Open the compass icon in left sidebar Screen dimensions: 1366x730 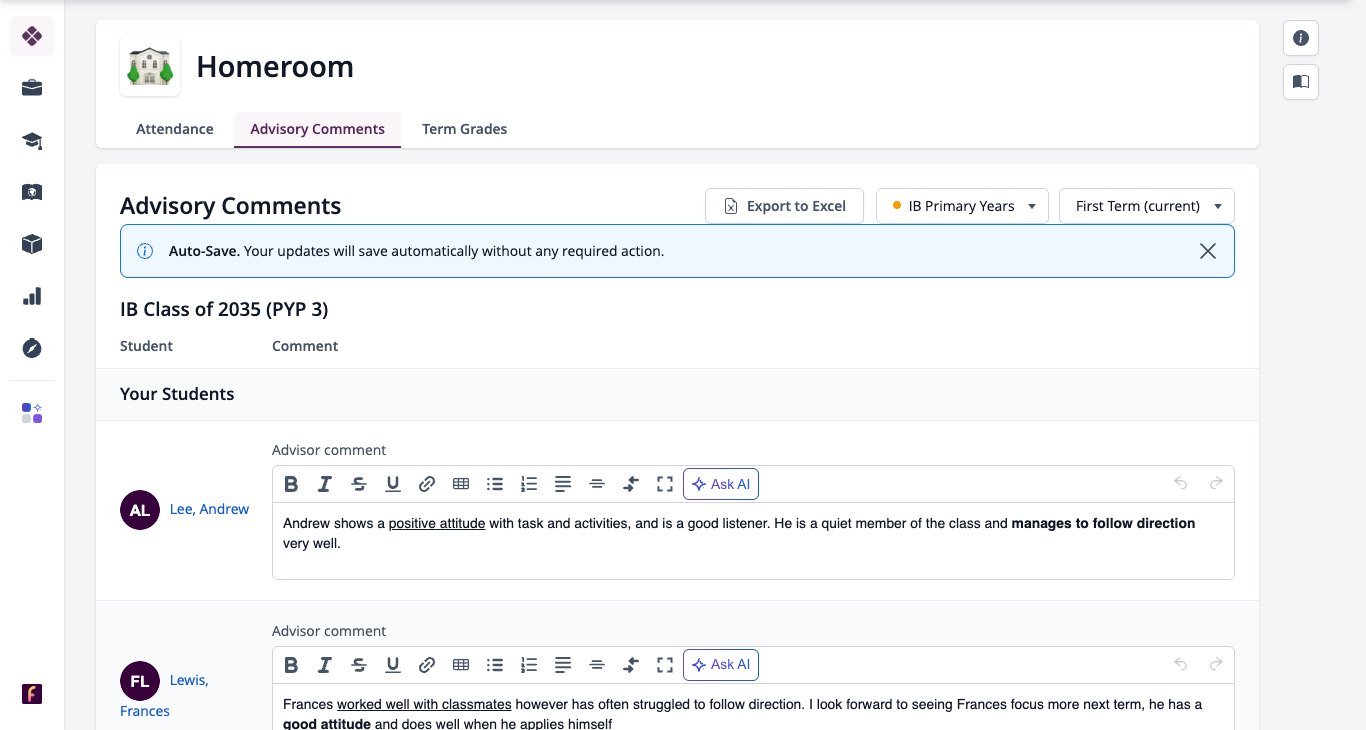click(x=32, y=348)
